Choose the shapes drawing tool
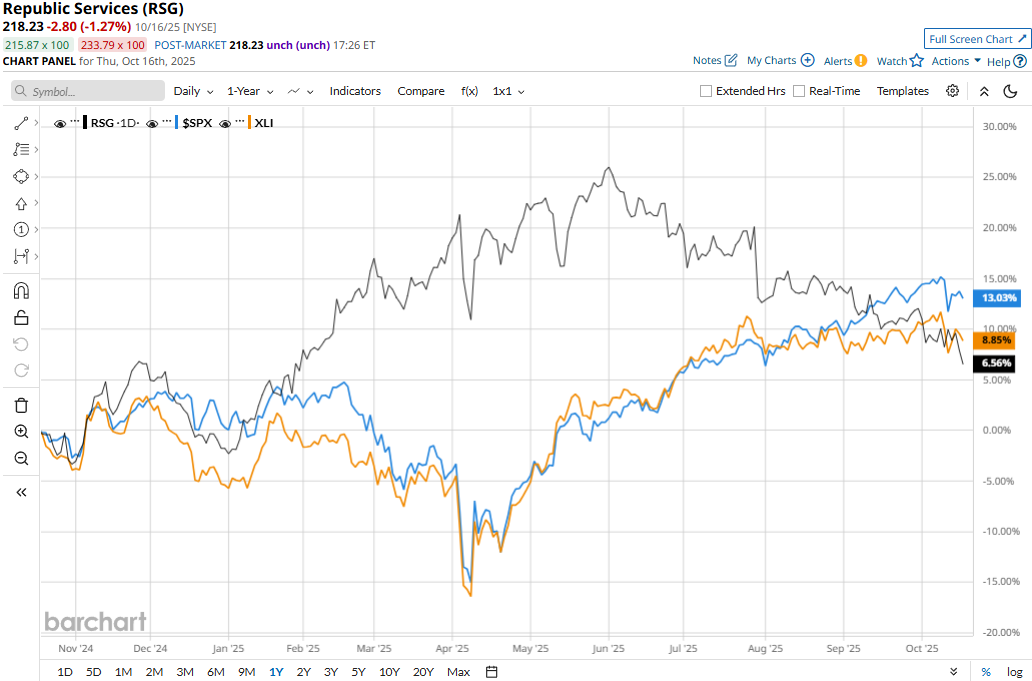Image resolution: width=1032 pixels, height=681 pixels. [x=21, y=176]
